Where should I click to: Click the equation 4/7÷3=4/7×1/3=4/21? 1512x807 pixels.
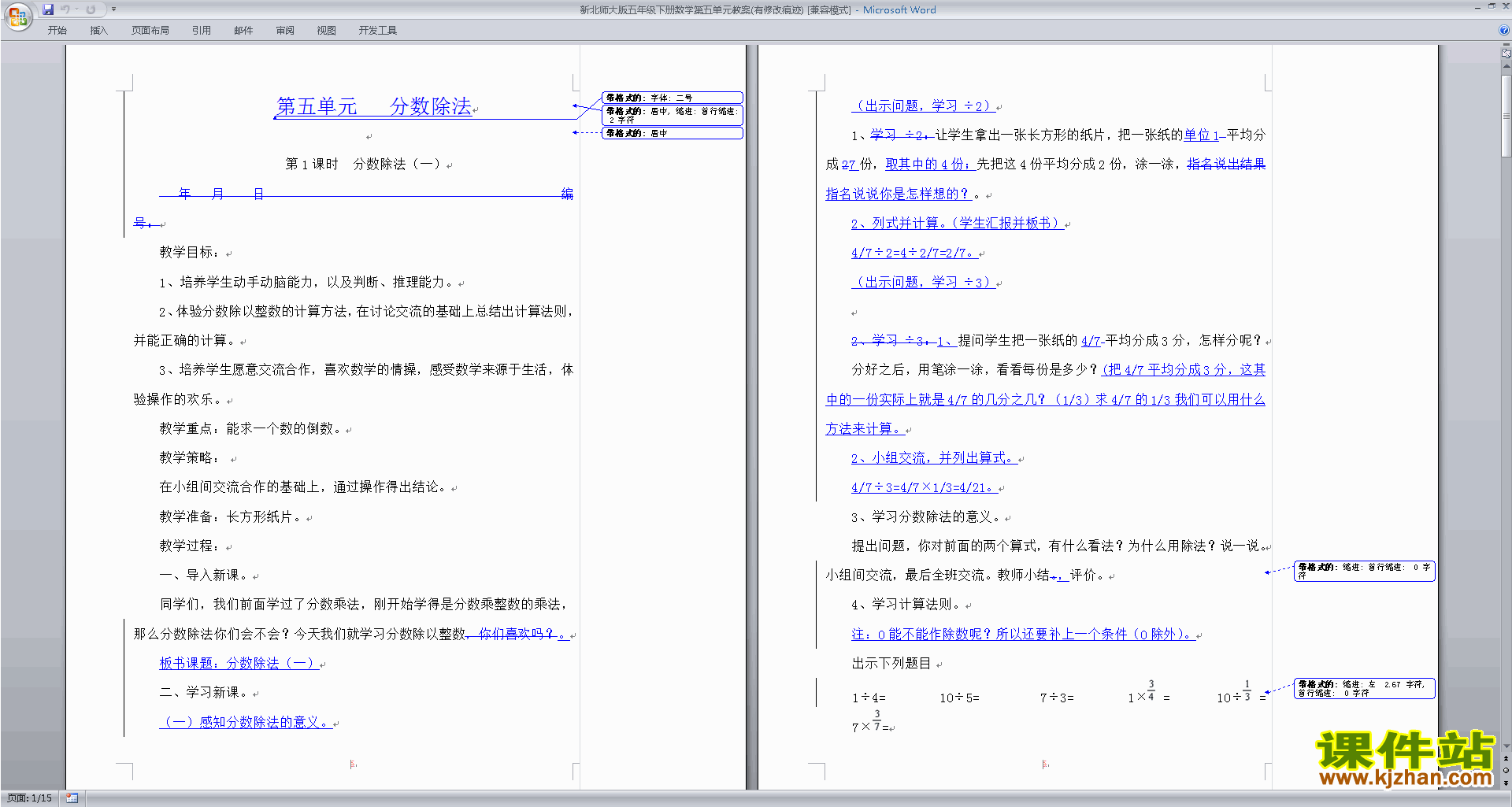point(925,488)
